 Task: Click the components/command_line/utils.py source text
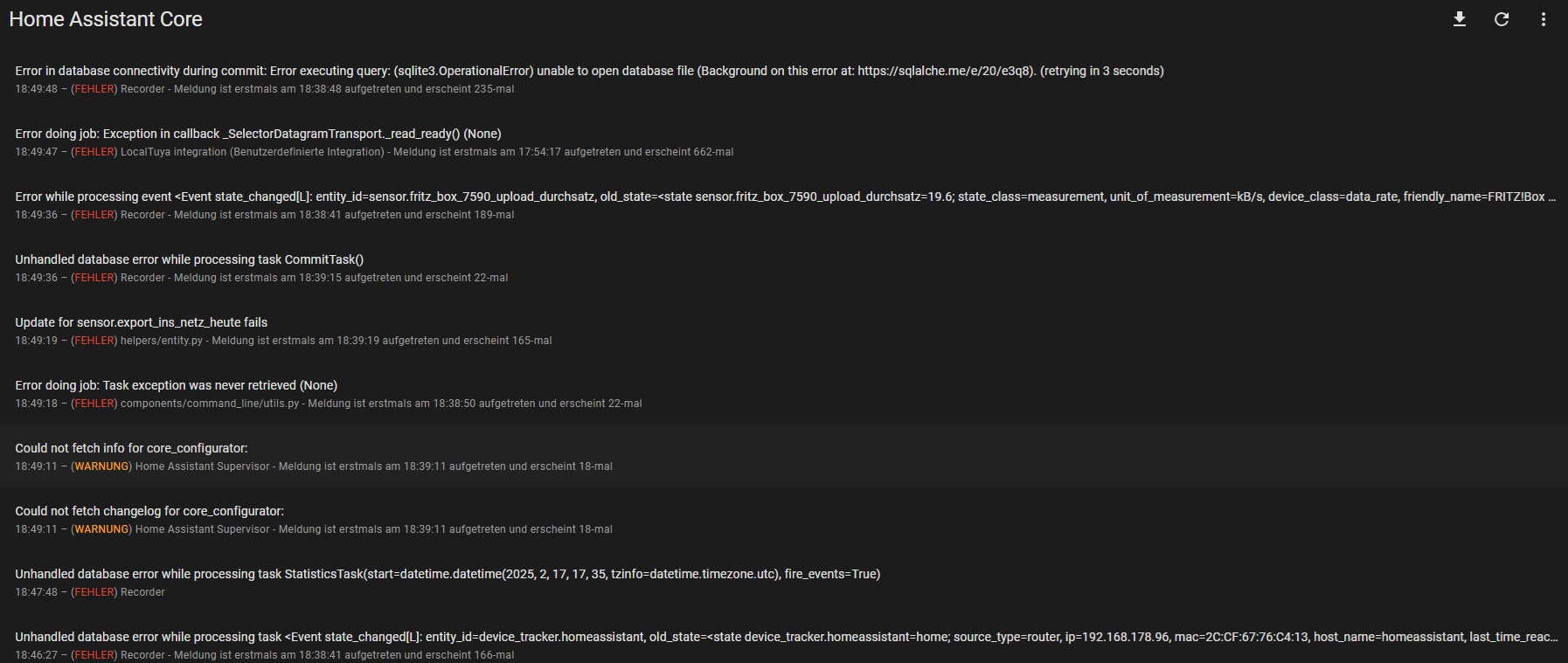point(210,404)
